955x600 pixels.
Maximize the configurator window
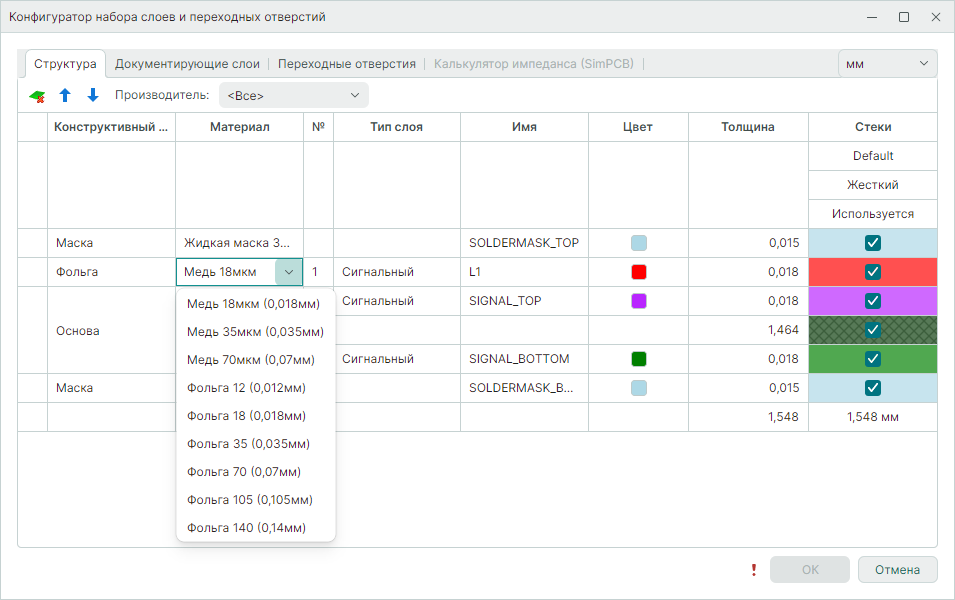pos(904,17)
